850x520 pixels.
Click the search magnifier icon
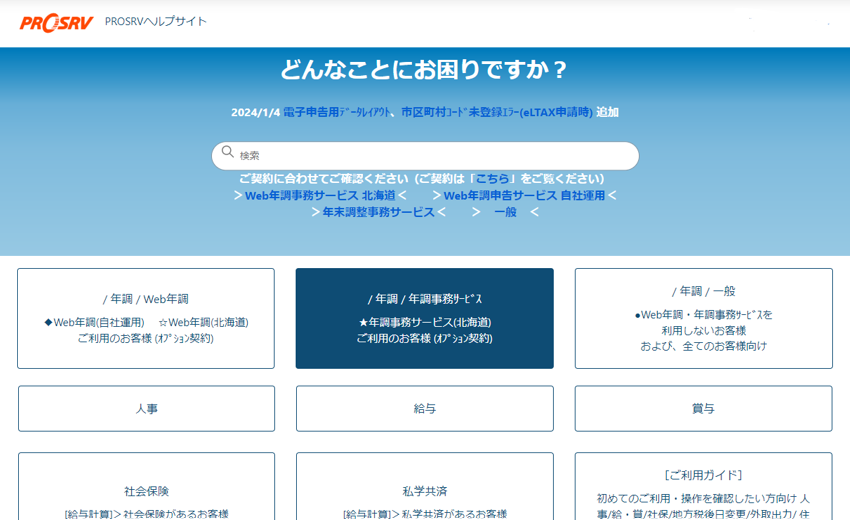[228, 152]
